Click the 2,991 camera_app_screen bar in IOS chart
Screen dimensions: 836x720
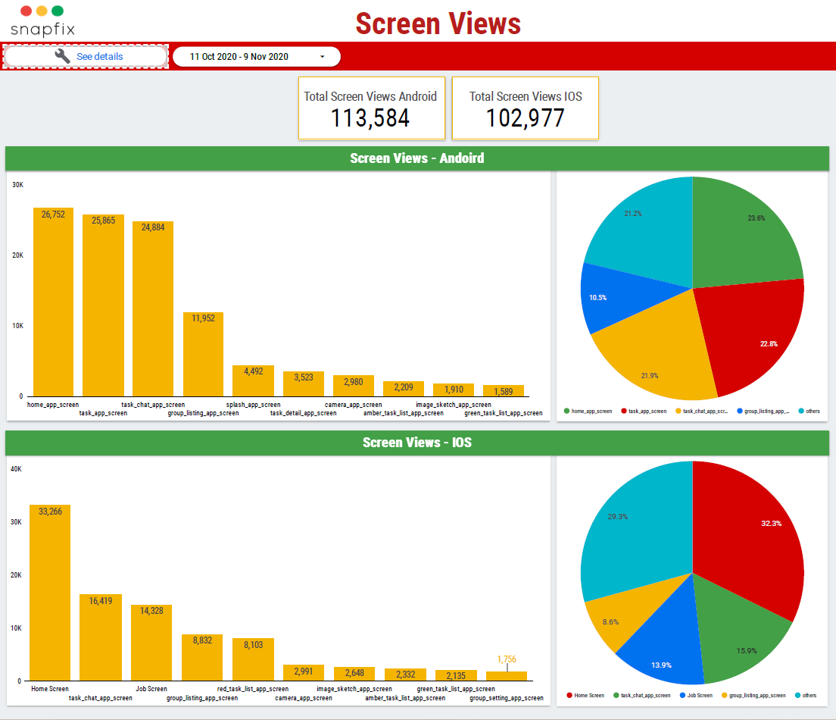click(303, 673)
